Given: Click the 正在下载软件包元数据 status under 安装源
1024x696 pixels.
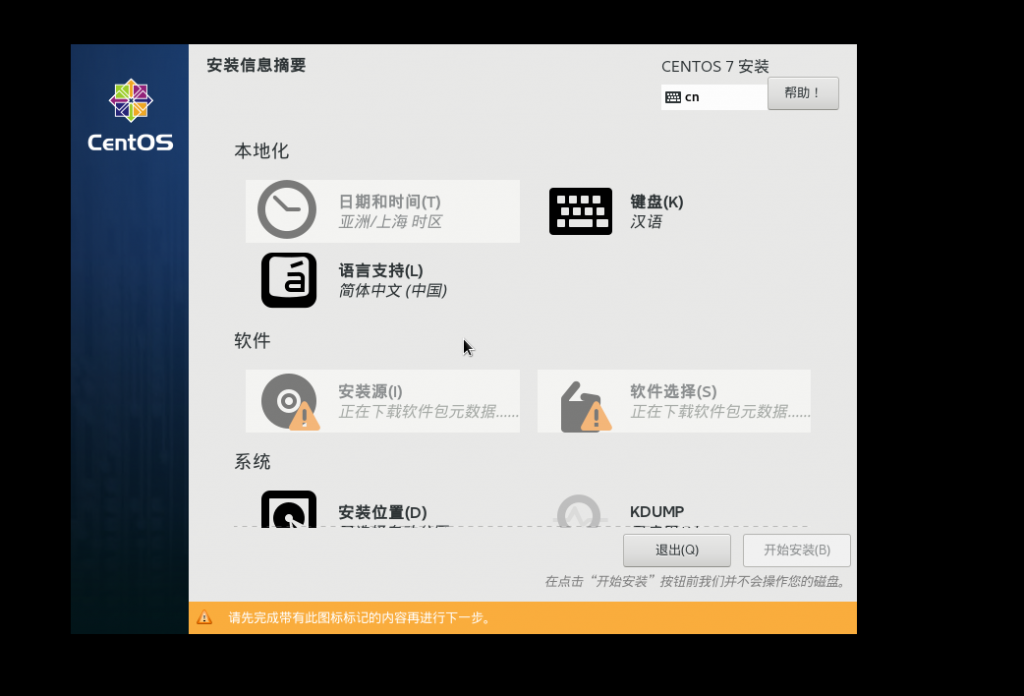Looking at the screenshot, I should click(x=428, y=411).
